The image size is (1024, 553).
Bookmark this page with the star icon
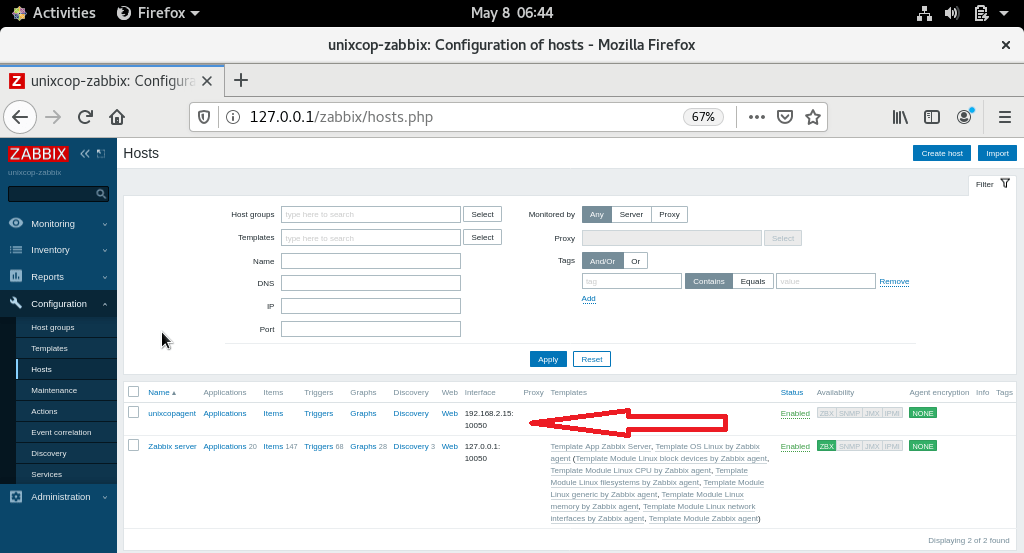812,117
